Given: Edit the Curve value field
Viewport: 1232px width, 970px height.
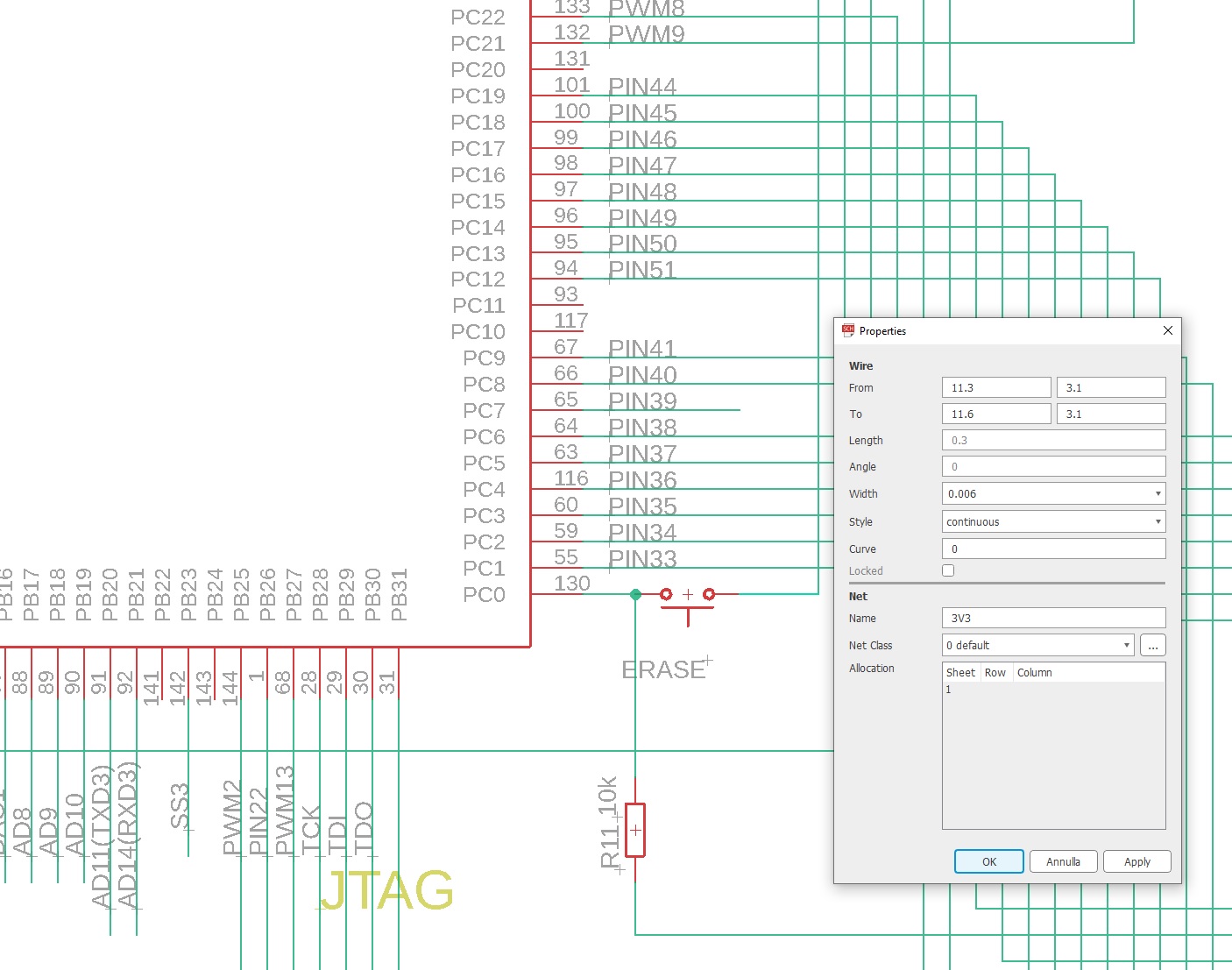Looking at the screenshot, I should (x=1052, y=549).
